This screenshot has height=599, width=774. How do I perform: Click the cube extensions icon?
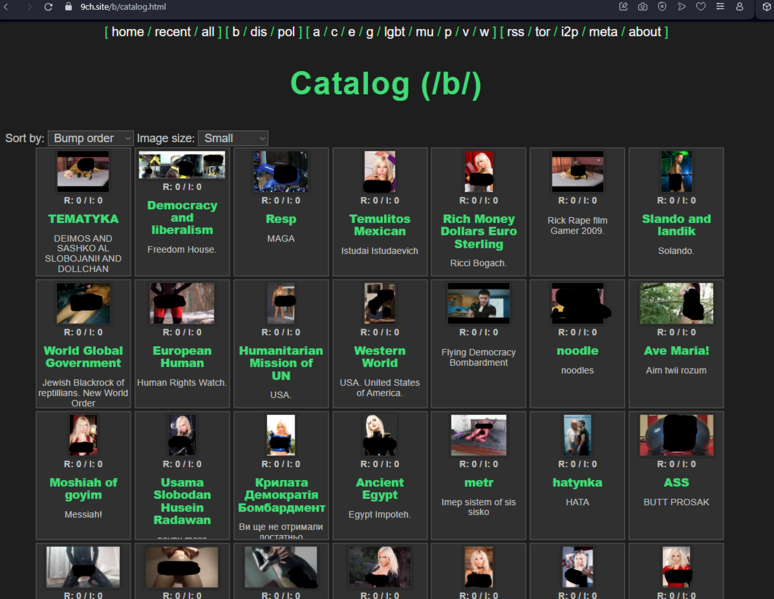tap(767, 6)
